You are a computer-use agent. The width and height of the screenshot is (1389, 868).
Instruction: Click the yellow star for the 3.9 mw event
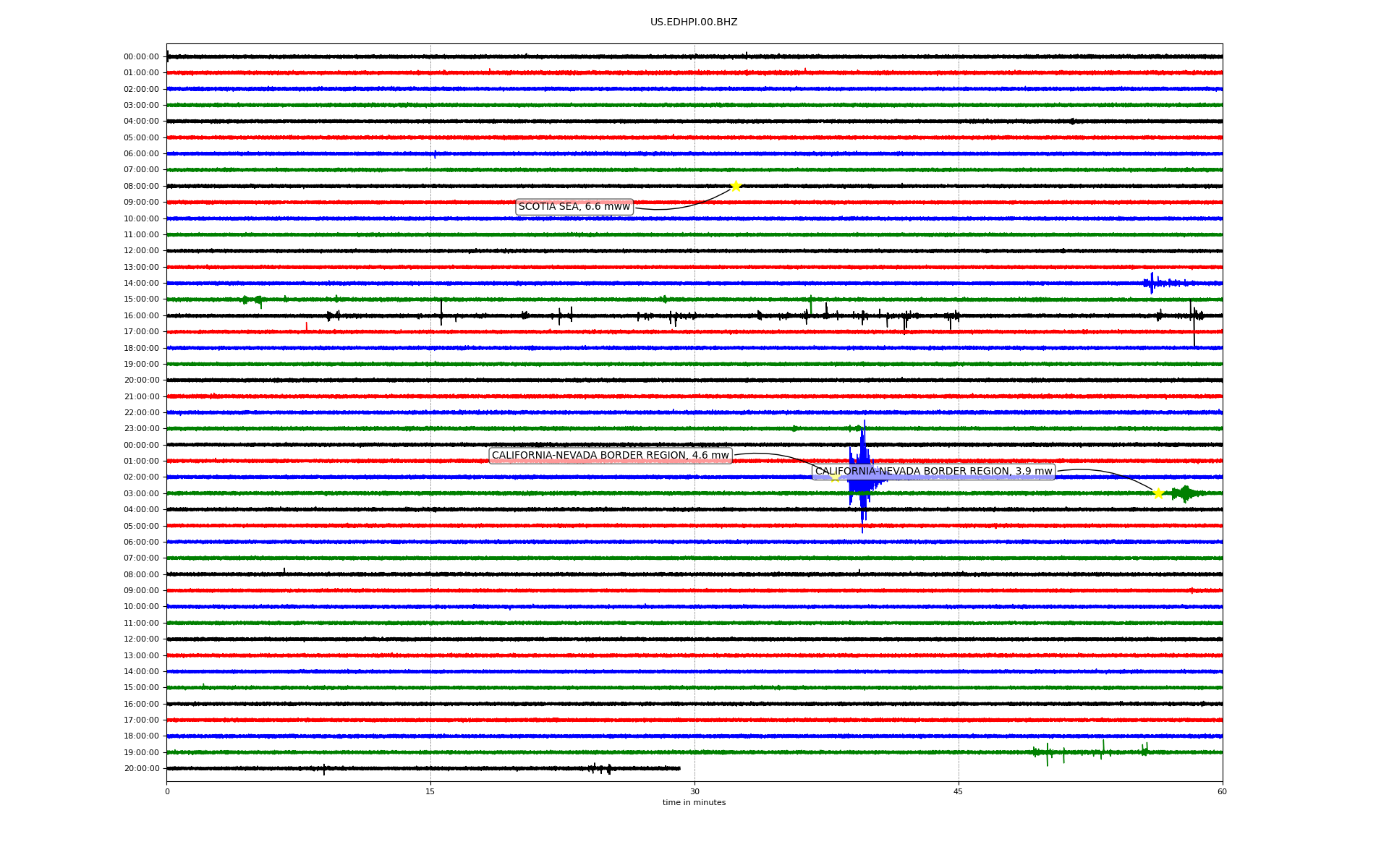1158,493
